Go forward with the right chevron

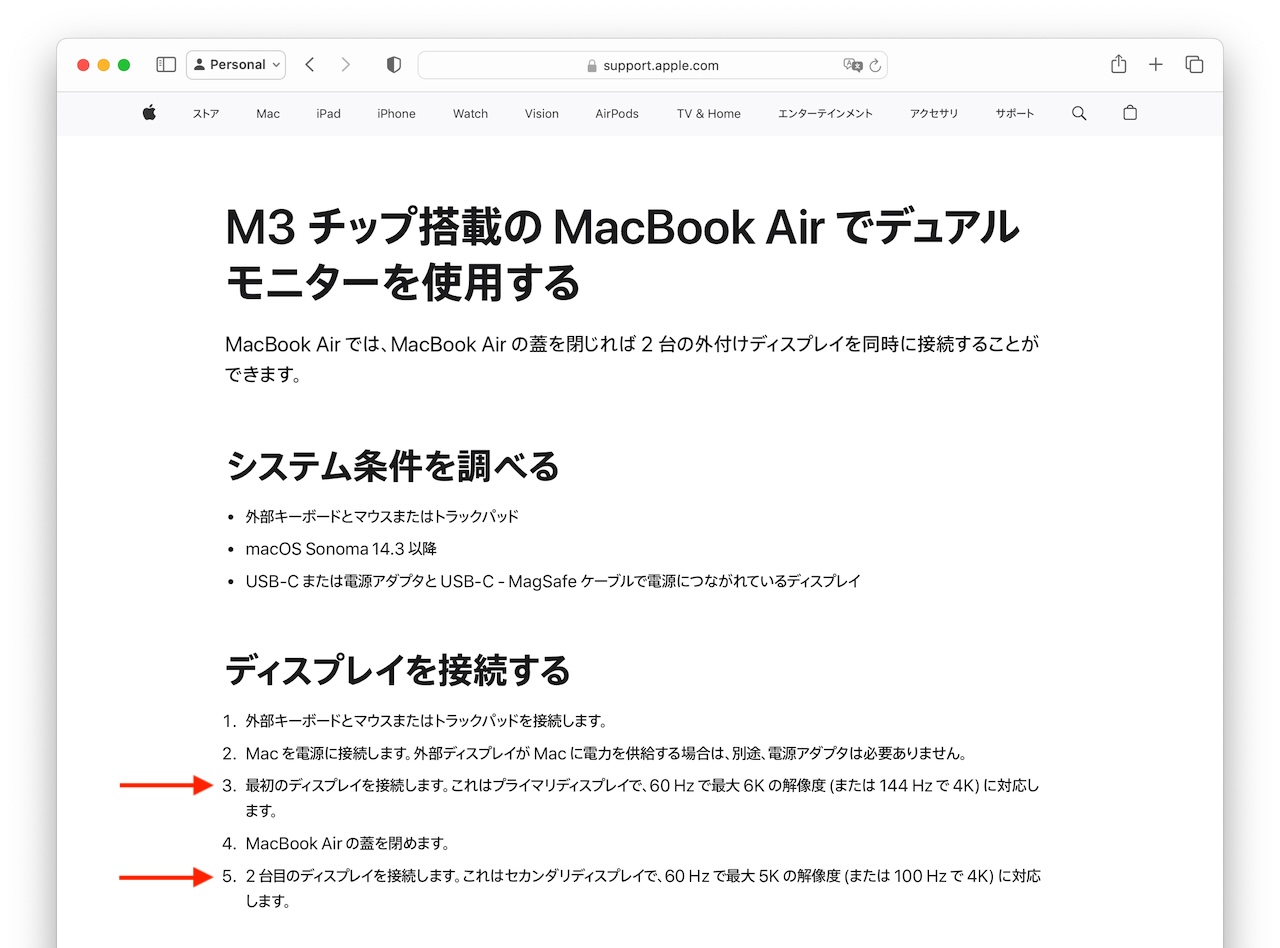pyautogui.click(x=346, y=65)
